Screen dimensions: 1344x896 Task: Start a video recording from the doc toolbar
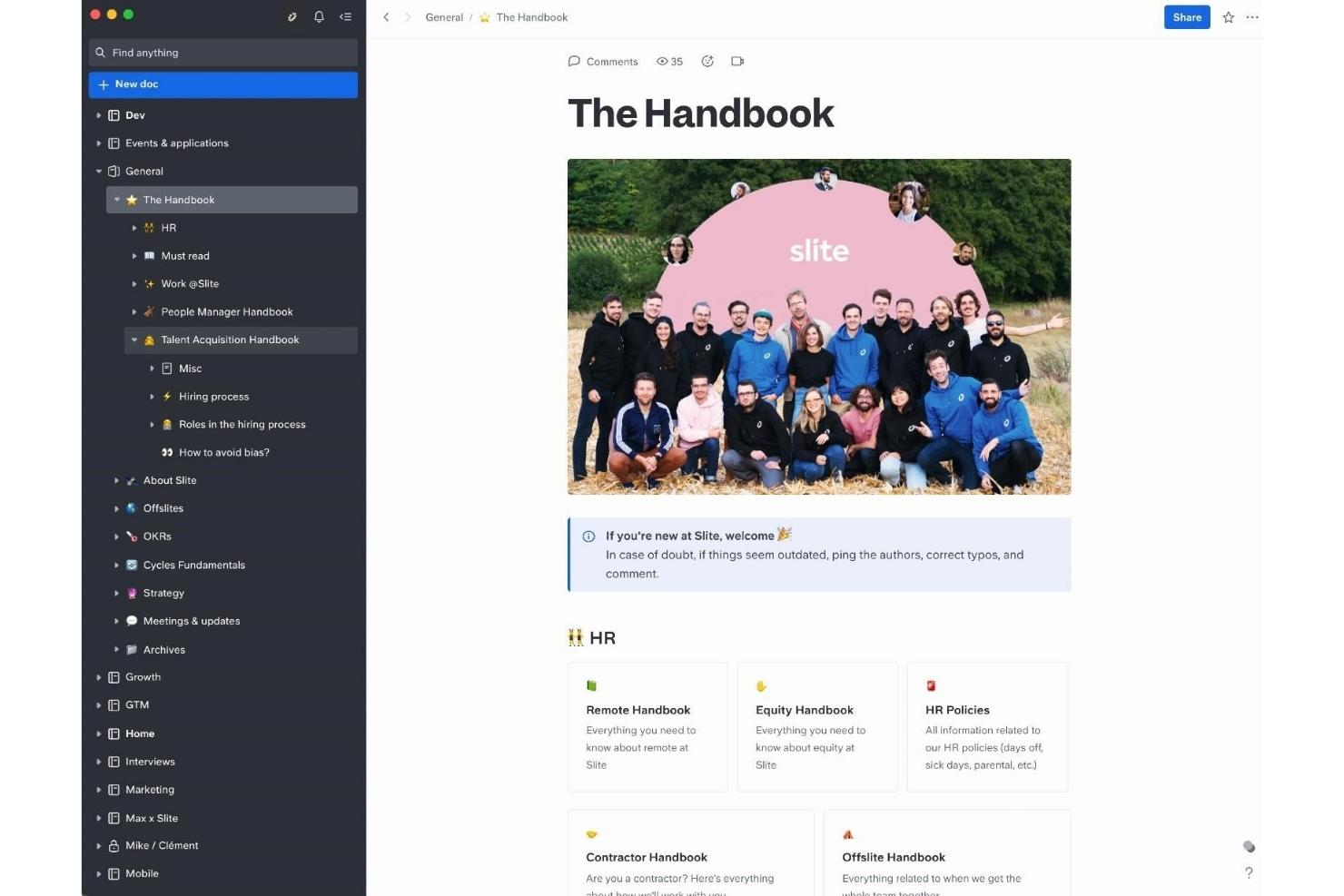tap(737, 61)
